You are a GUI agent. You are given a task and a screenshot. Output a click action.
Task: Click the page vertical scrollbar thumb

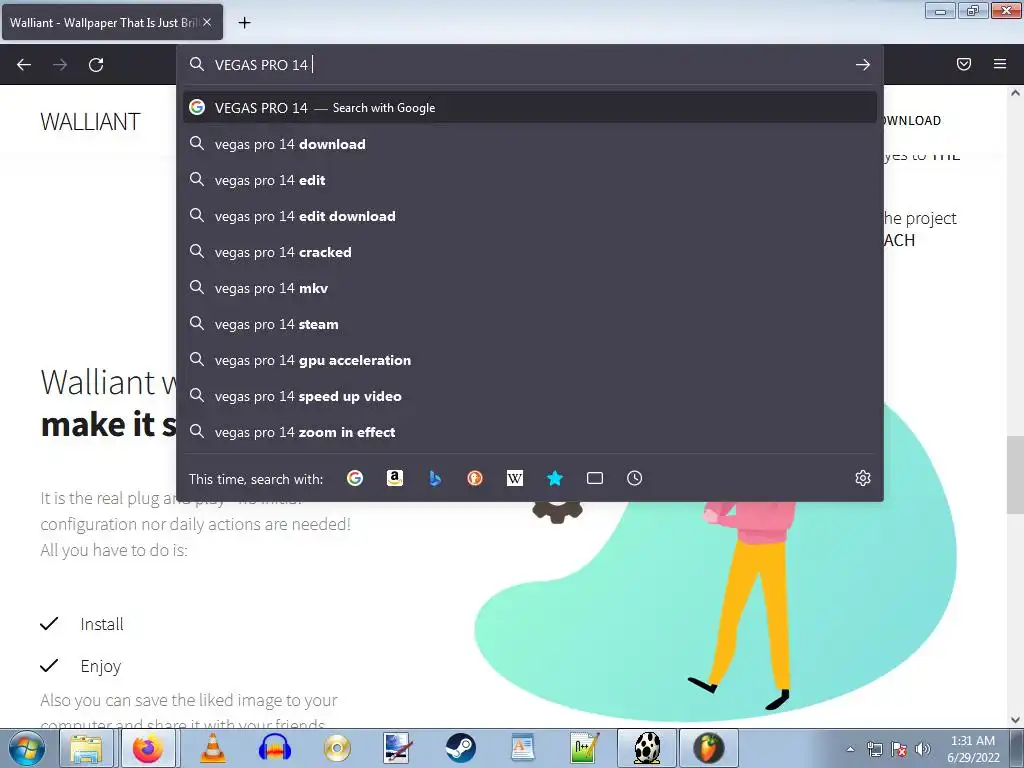click(1015, 475)
